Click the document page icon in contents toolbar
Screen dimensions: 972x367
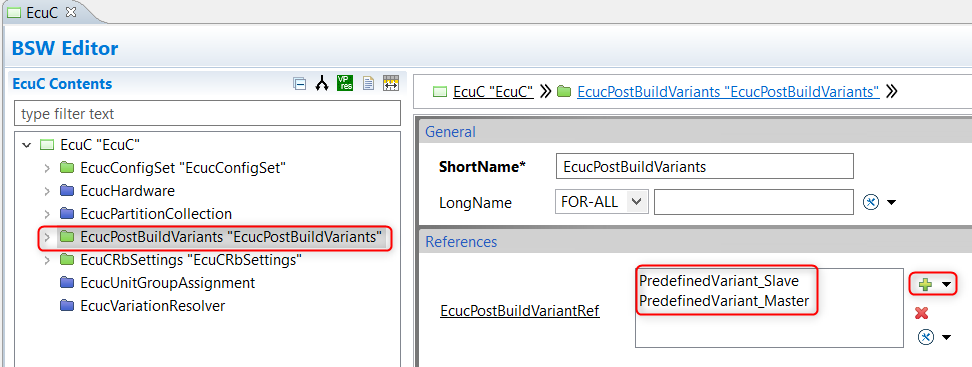(x=368, y=84)
